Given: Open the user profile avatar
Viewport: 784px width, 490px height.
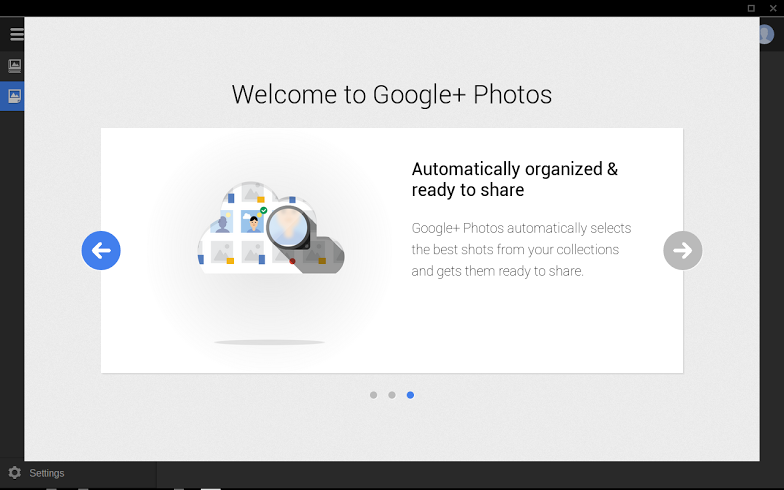Looking at the screenshot, I should (x=765, y=34).
